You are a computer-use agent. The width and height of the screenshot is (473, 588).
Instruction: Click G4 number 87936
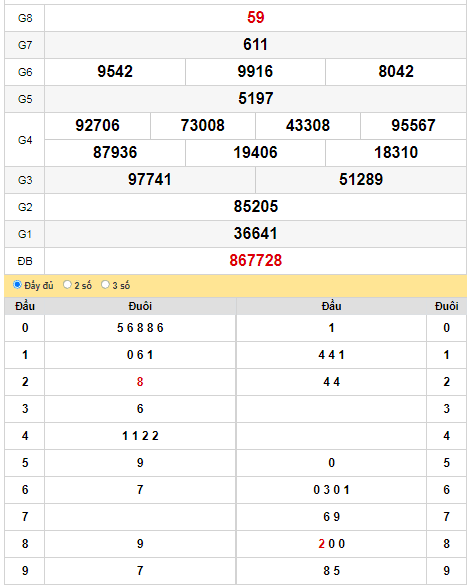point(115,153)
